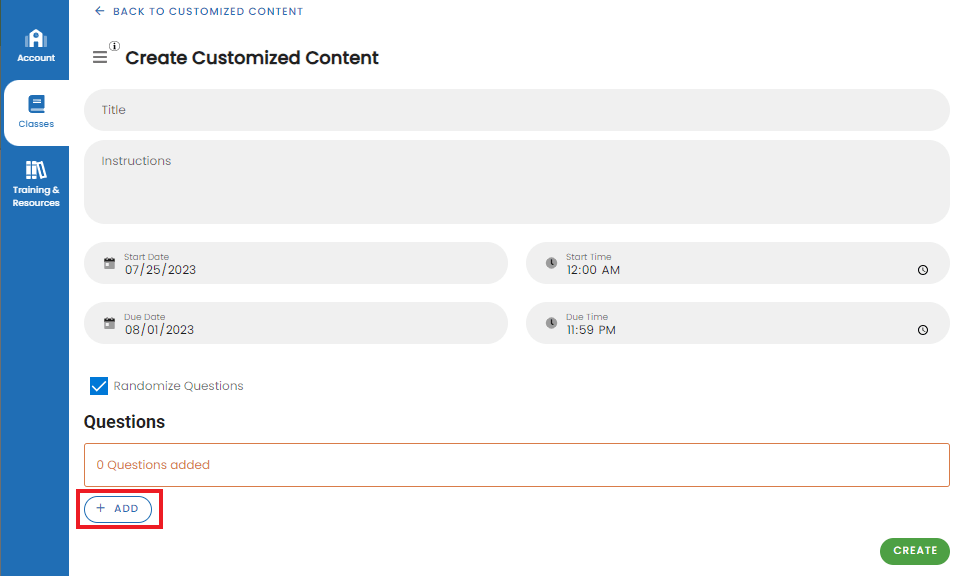Click the back arrow icon at top
The image size is (964, 576).
tap(99, 11)
